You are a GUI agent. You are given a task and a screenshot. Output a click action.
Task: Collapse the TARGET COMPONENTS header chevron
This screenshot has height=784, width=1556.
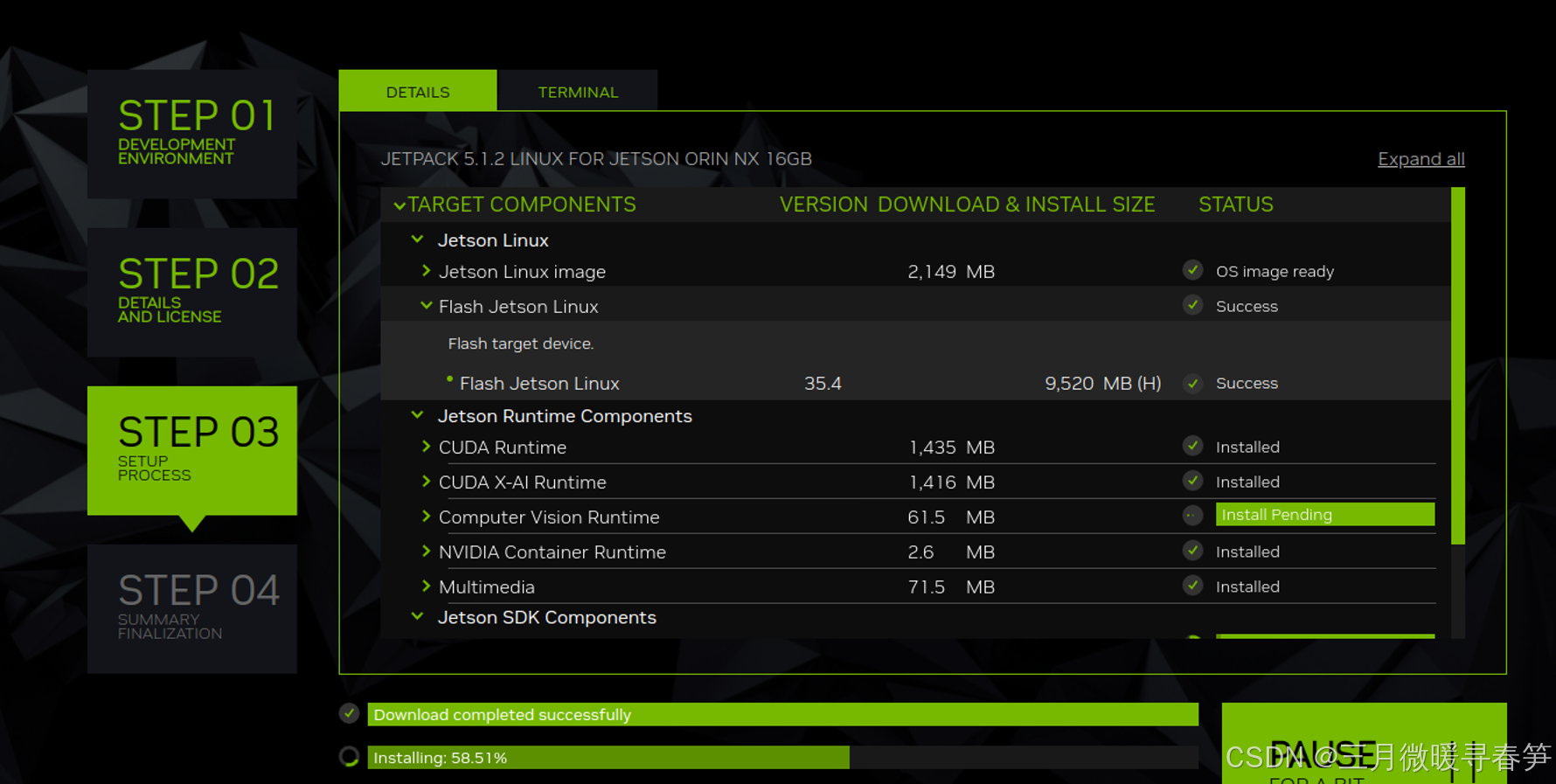399,205
